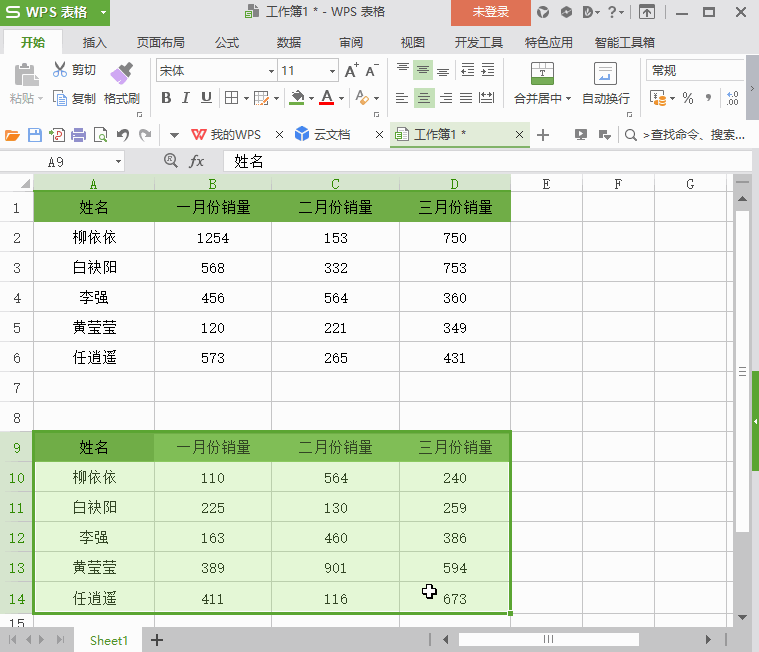Click the decrease indent icon
Viewport: 759px width, 652px height.
point(468,71)
